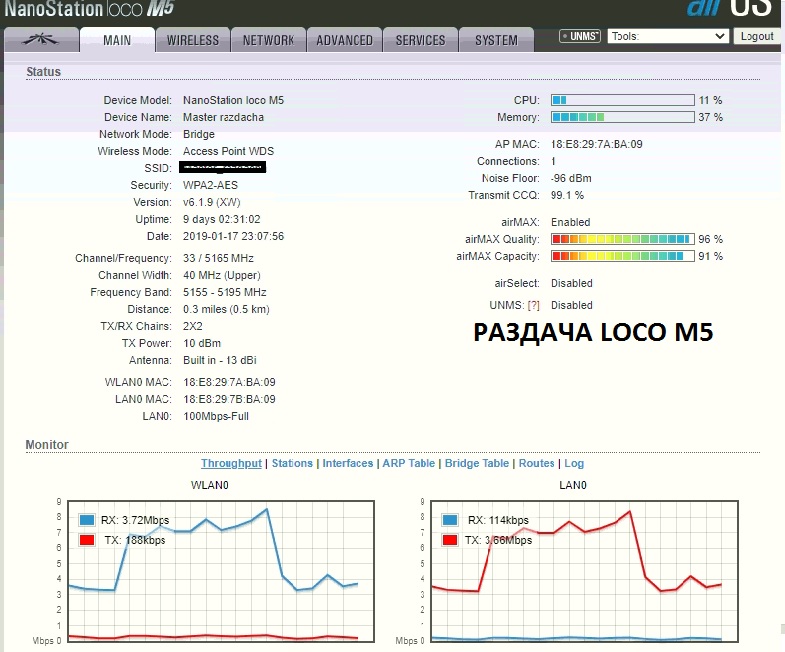Click channel width 40 MHz (Upper)

tap(222, 275)
